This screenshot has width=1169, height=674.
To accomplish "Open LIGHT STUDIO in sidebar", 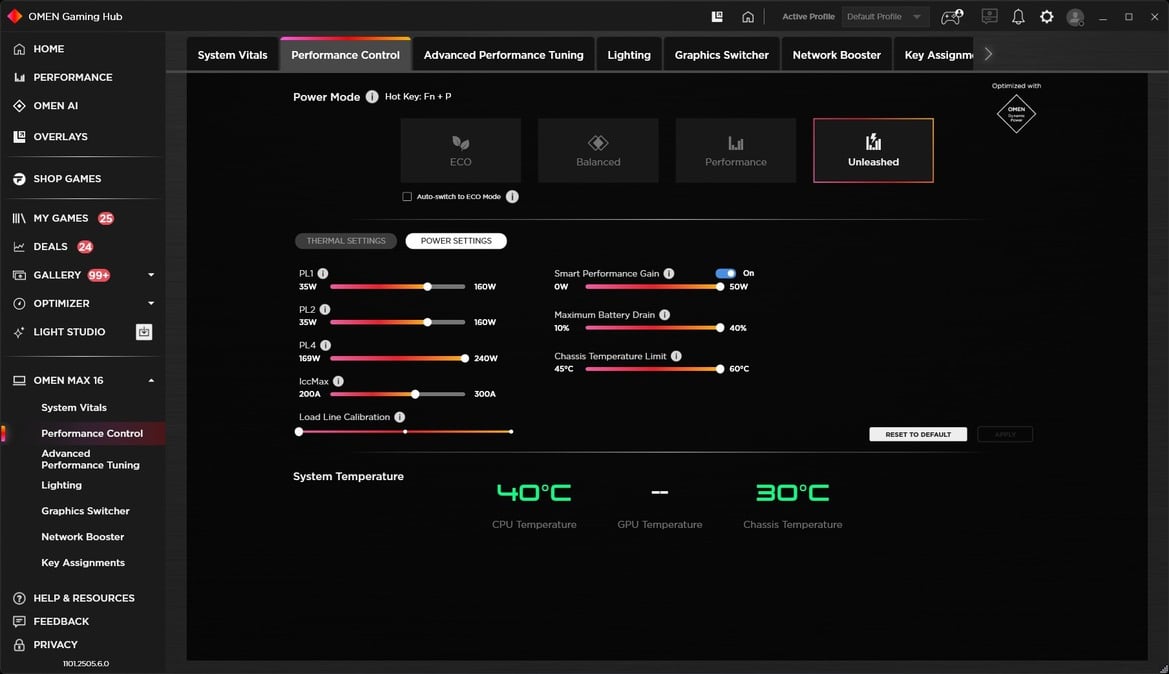I will (x=69, y=332).
